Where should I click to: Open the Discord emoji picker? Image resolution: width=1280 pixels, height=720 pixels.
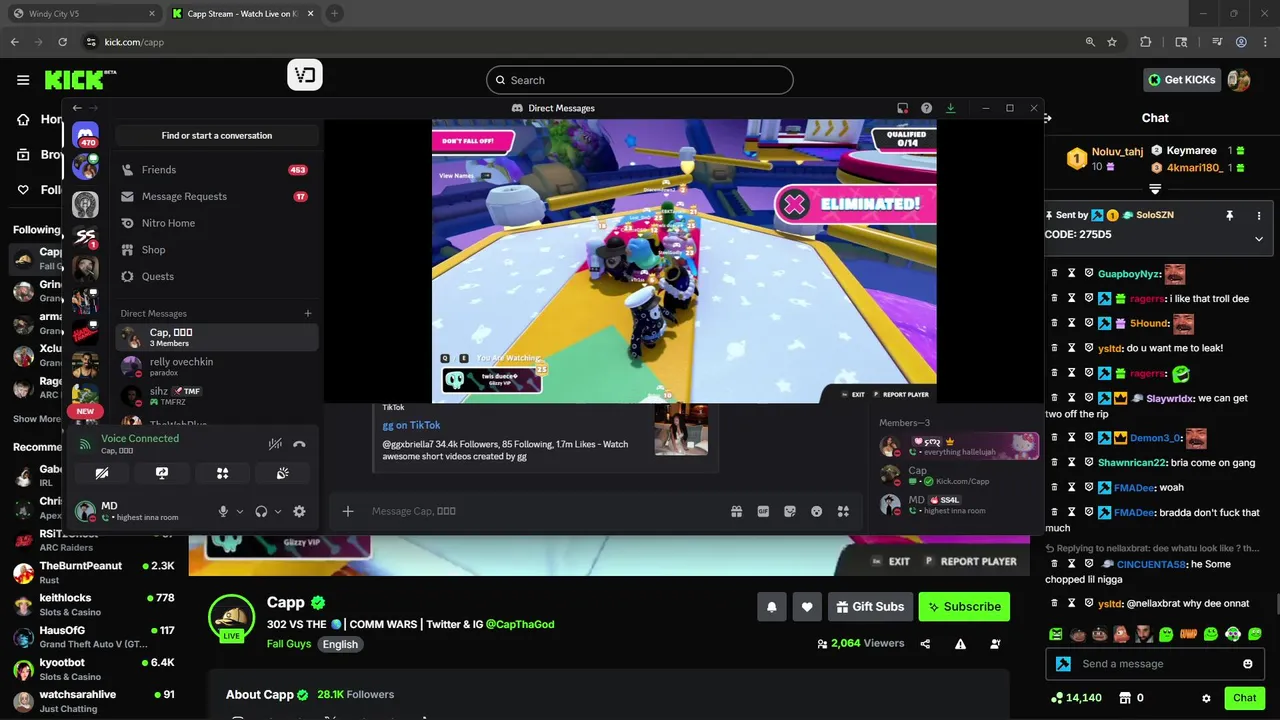(x=817, y=511)
